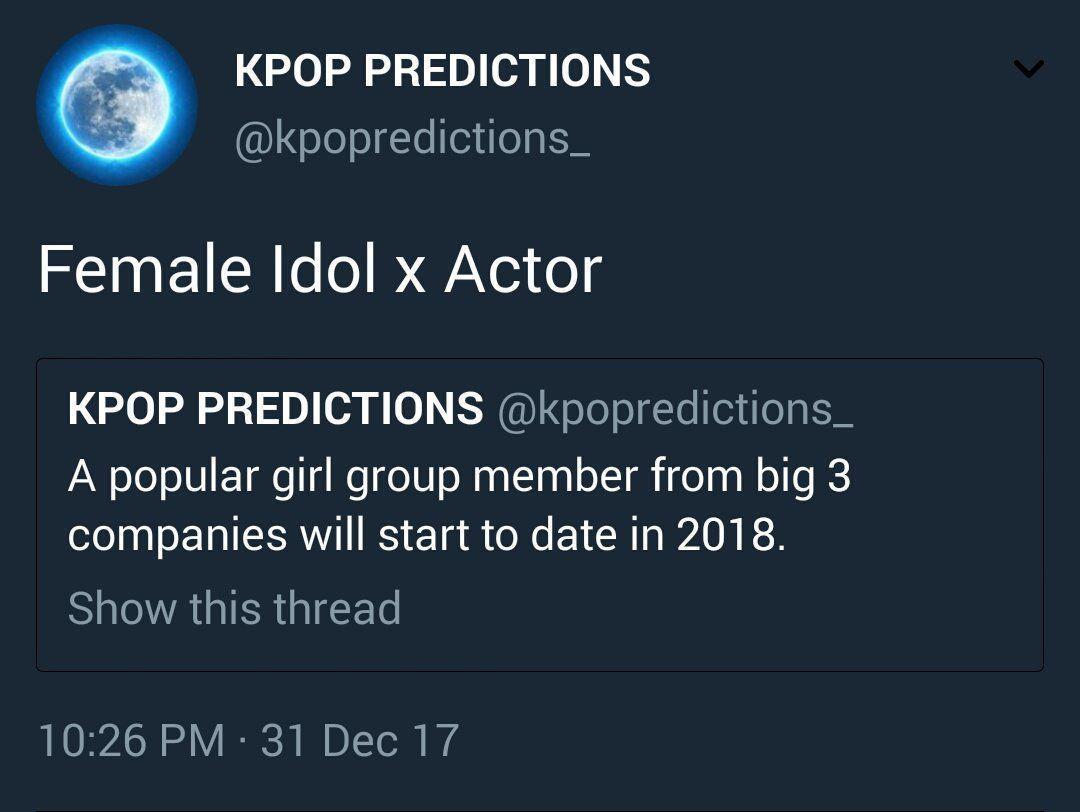
Task: Click the bold KPOP PREDICTIONS name inside the quoted tweet
Action: coord(276,408)
